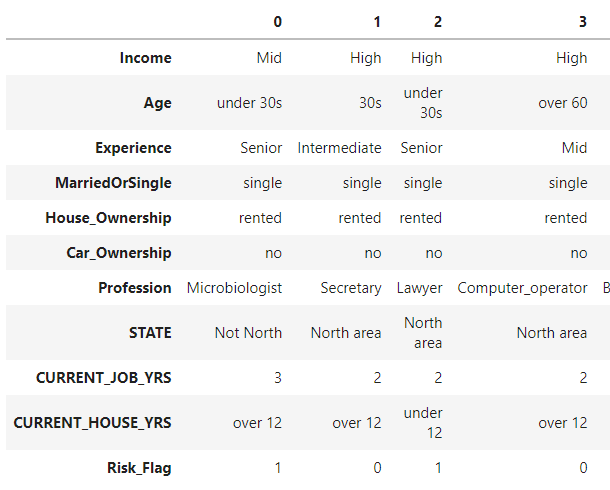The height and width of the screenshot is (490, 610).
Task: Click the Income row header
Action: [x=145, y=58]
